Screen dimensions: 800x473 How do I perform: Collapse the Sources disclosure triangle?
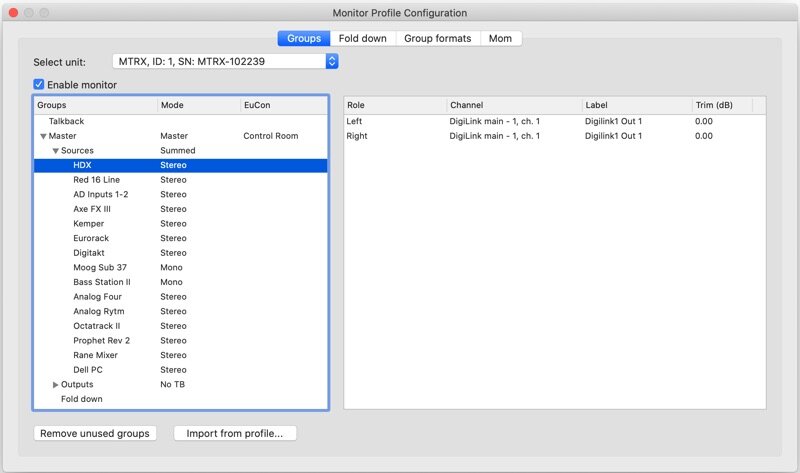pyautogui.click(x=56, y=151)
